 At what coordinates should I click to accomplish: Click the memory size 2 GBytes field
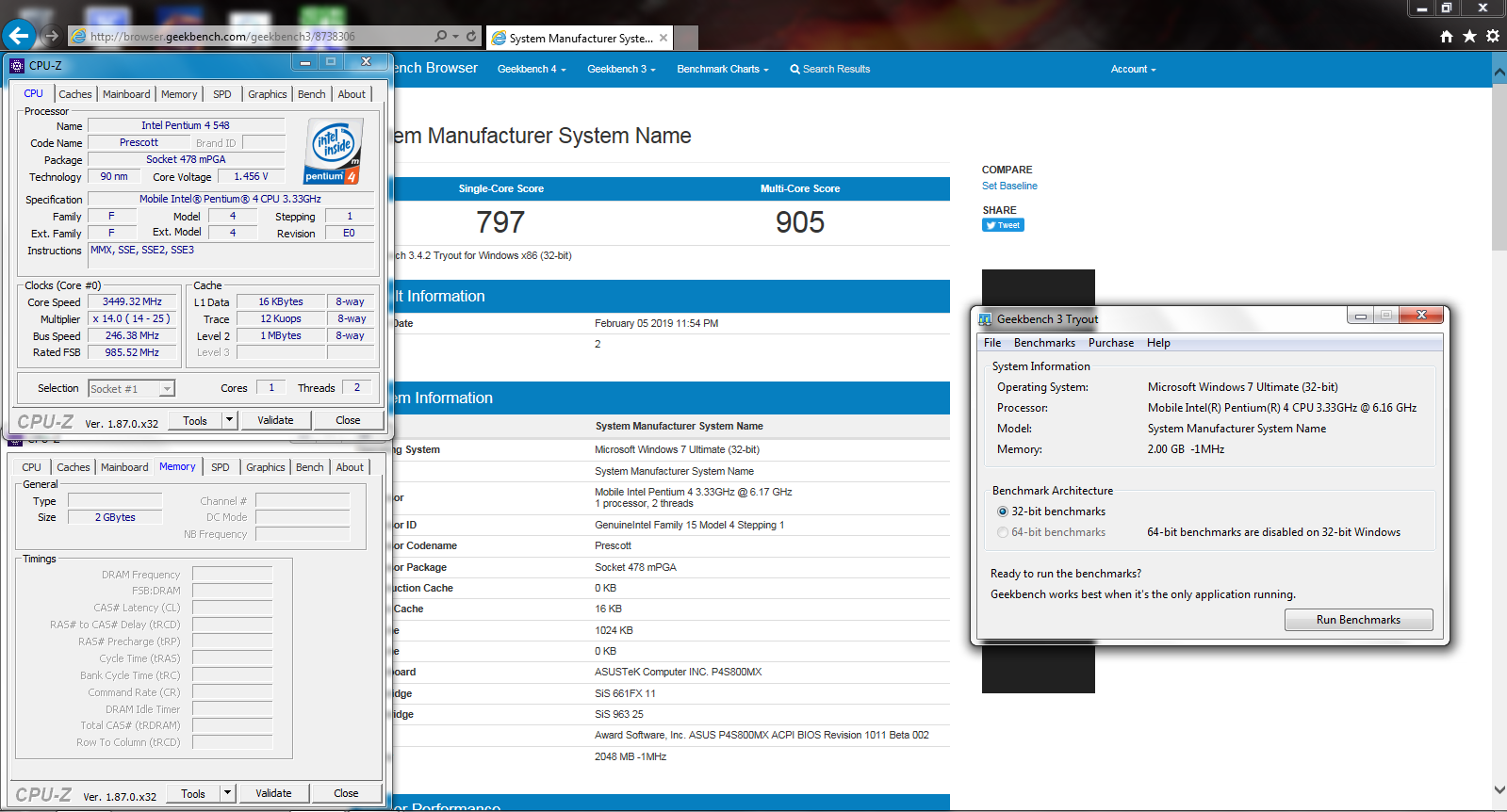point(115,517)
